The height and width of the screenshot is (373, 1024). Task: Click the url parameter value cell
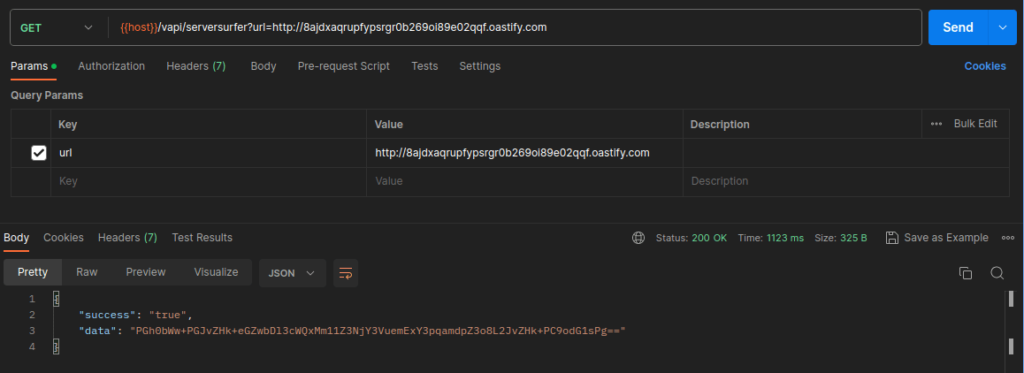[524, 153]
